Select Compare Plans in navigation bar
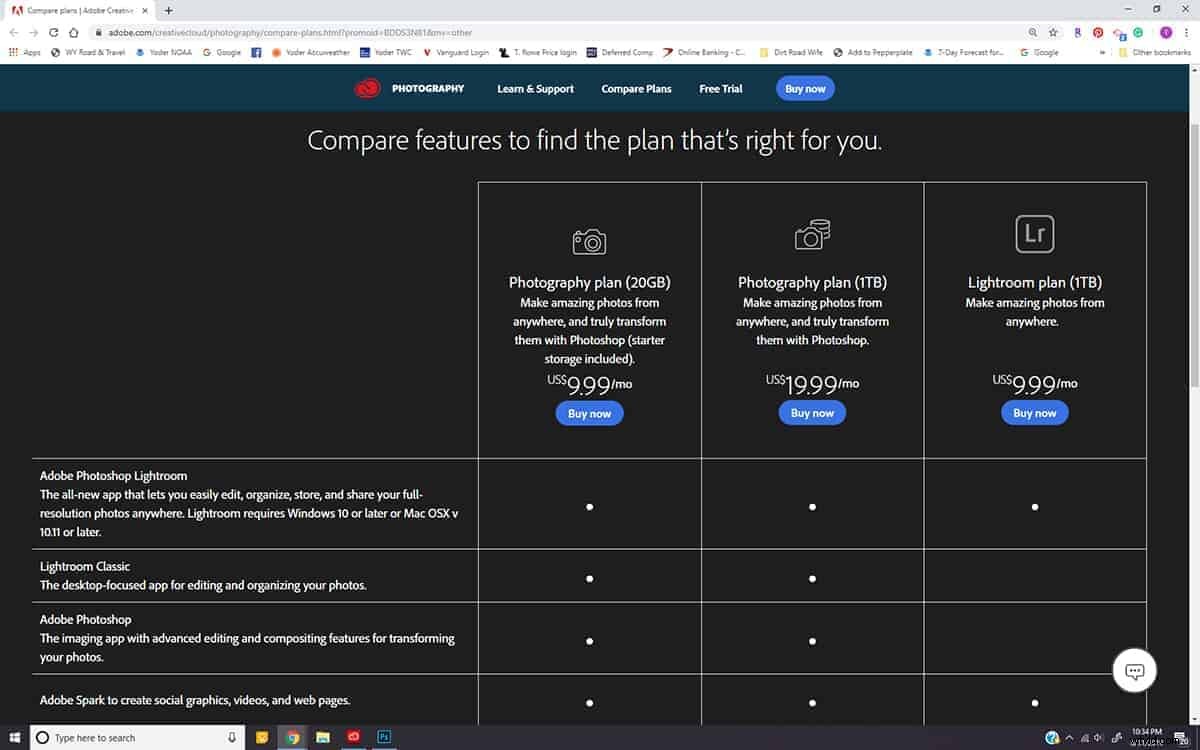Screen dimensions: 1200x750 click(x=636, y=89)
